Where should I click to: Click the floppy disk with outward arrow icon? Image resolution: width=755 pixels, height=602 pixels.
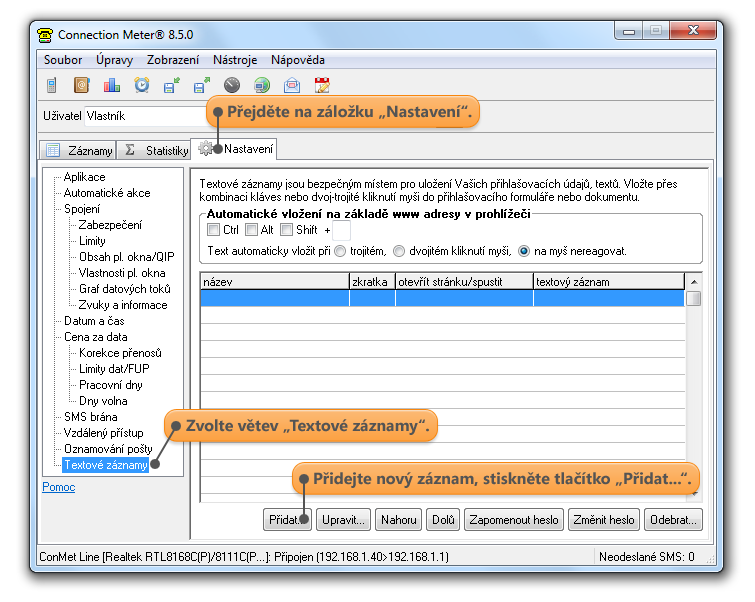coord(202,85)
